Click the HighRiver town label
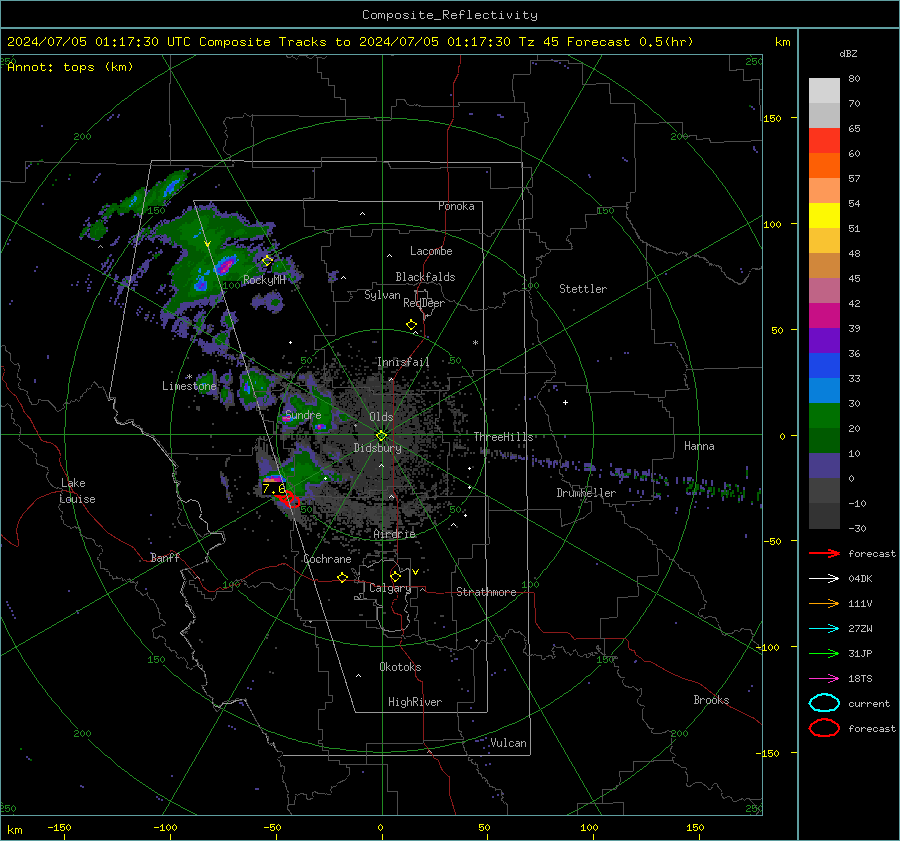The height and width of the screenshot is (841, 900). [x=415, y=702]
